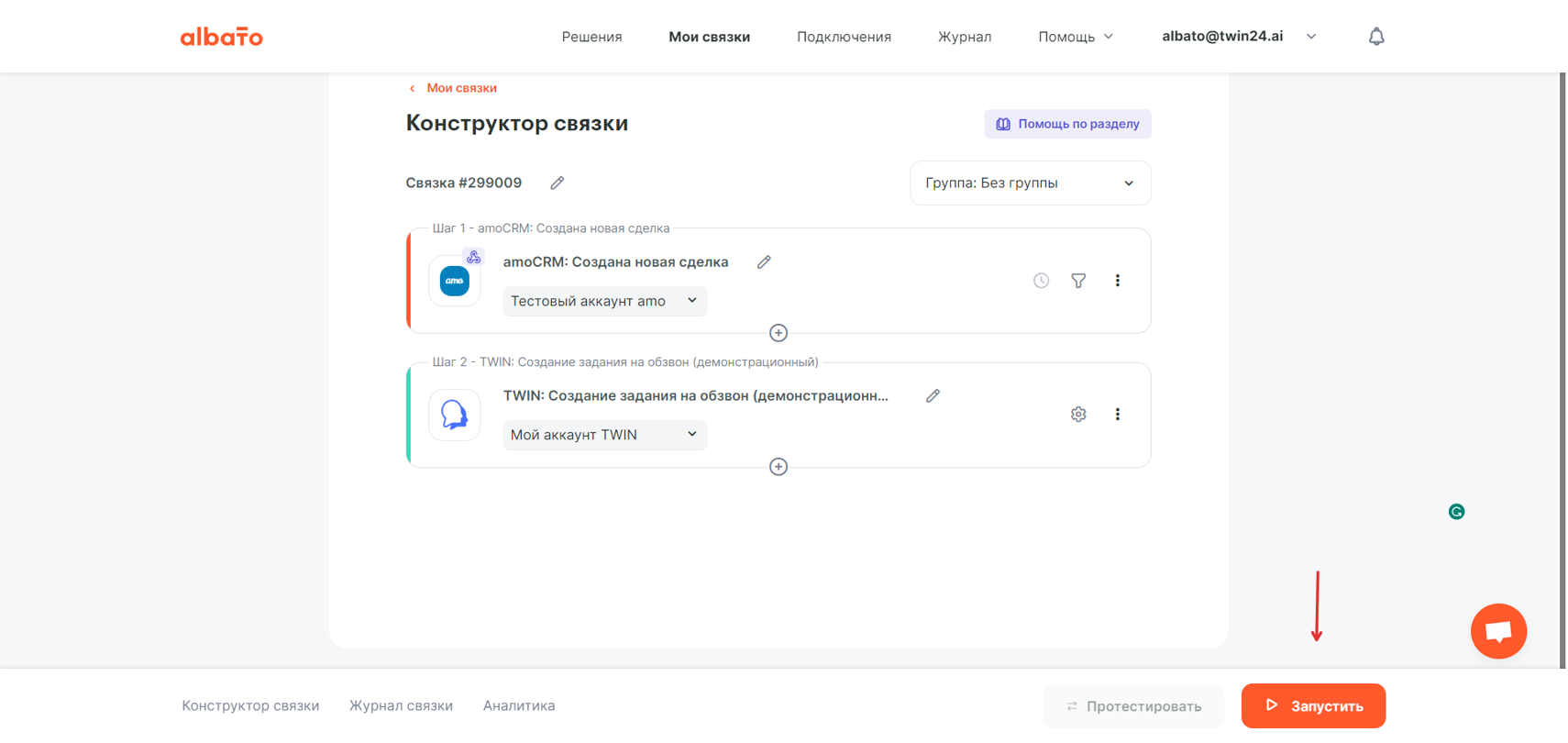This screenshot has width=1568, height=743.
Task: Switch to Аналитика tab
Action: 519,705
